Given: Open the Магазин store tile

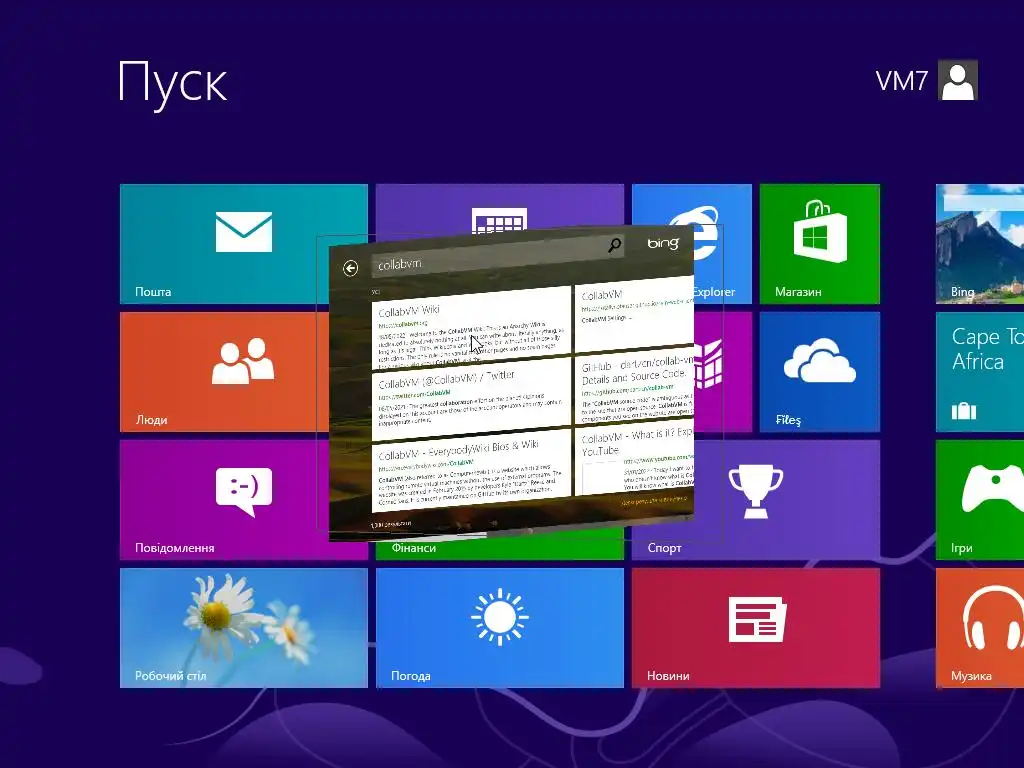Looking at the screenshot, I should click(x=820, y=244).
